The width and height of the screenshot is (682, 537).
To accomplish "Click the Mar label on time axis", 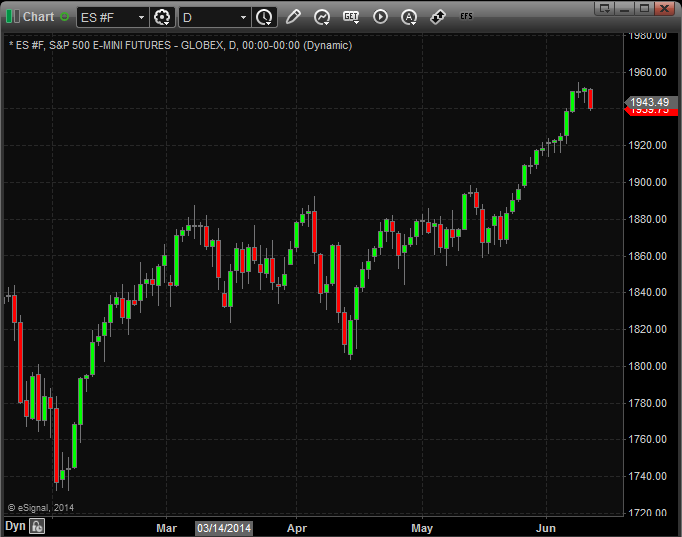I will (166, 528).
